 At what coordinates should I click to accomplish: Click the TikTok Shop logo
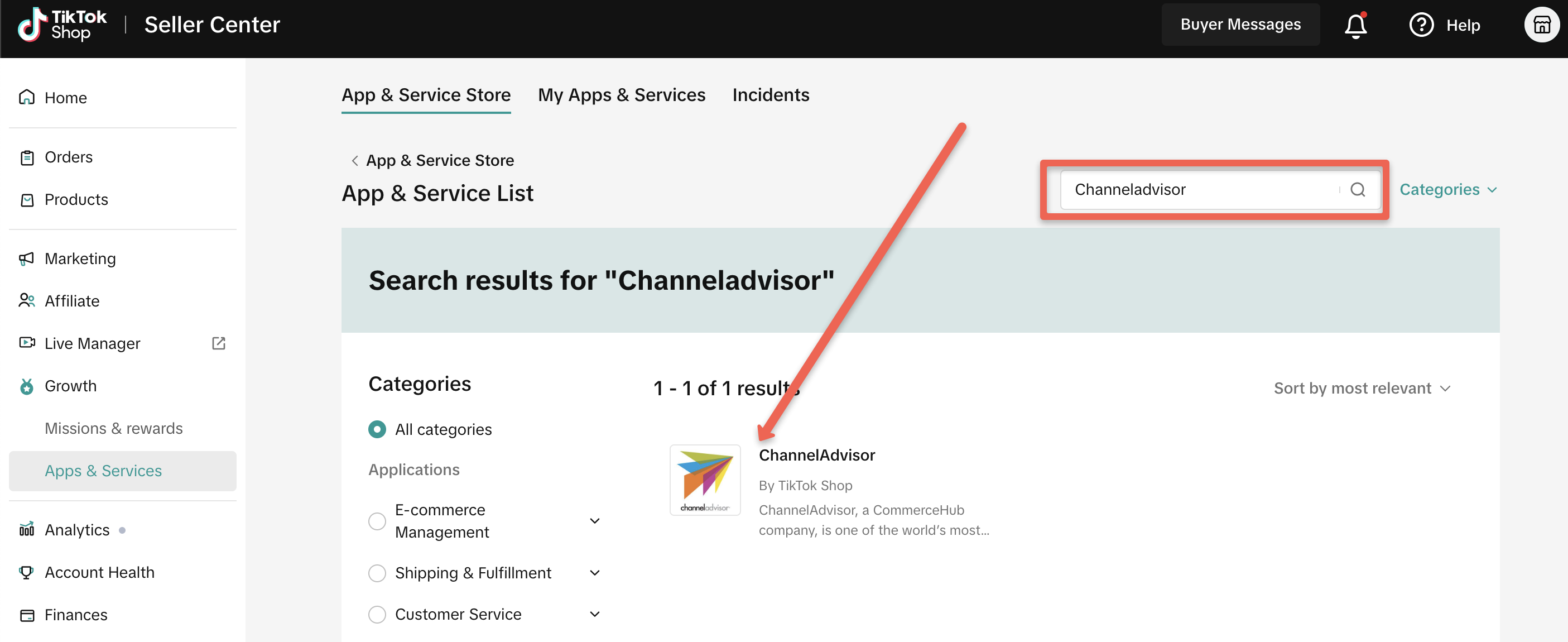(62, 25)
